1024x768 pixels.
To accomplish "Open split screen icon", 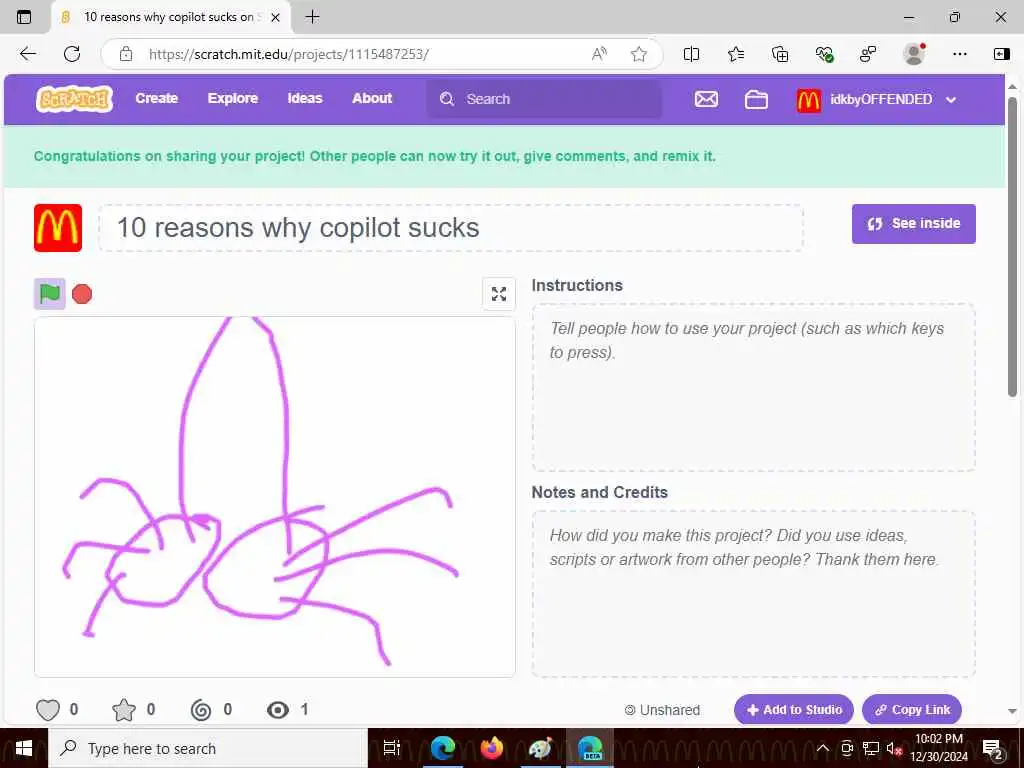I will 691,54.
